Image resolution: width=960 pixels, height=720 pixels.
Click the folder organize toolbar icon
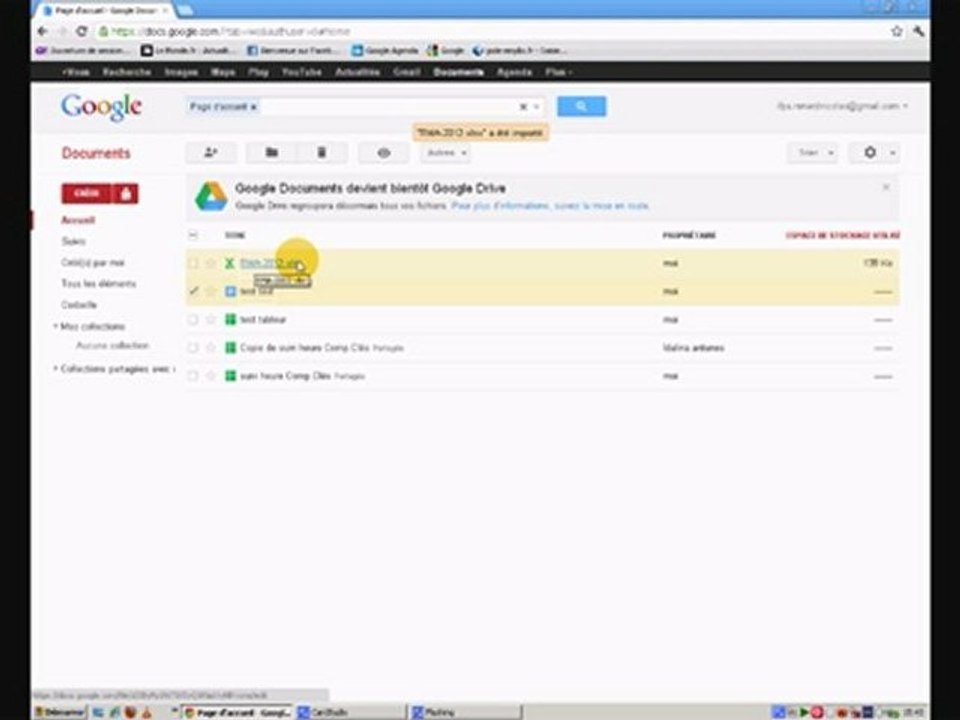click(x=271, y=152)
